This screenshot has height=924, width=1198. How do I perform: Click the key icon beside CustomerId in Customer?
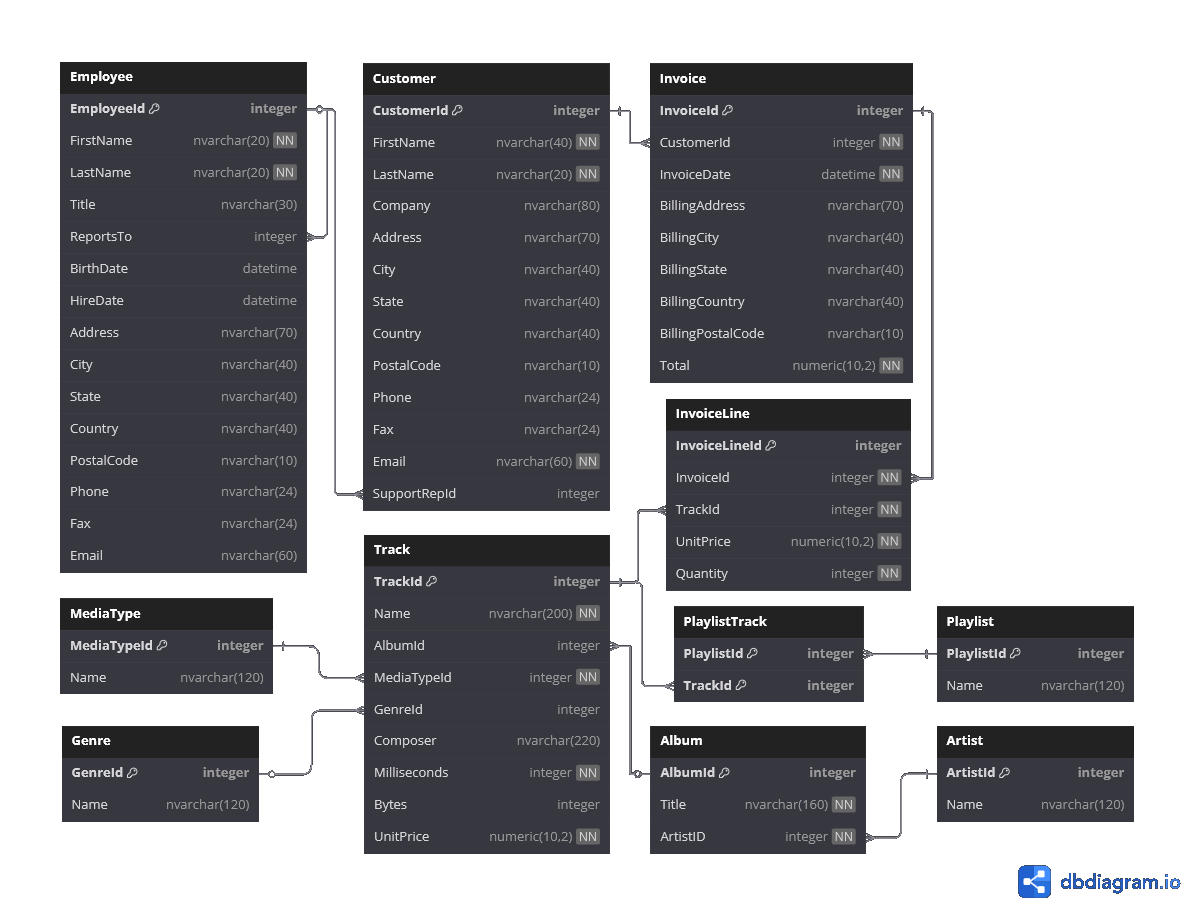457,110
